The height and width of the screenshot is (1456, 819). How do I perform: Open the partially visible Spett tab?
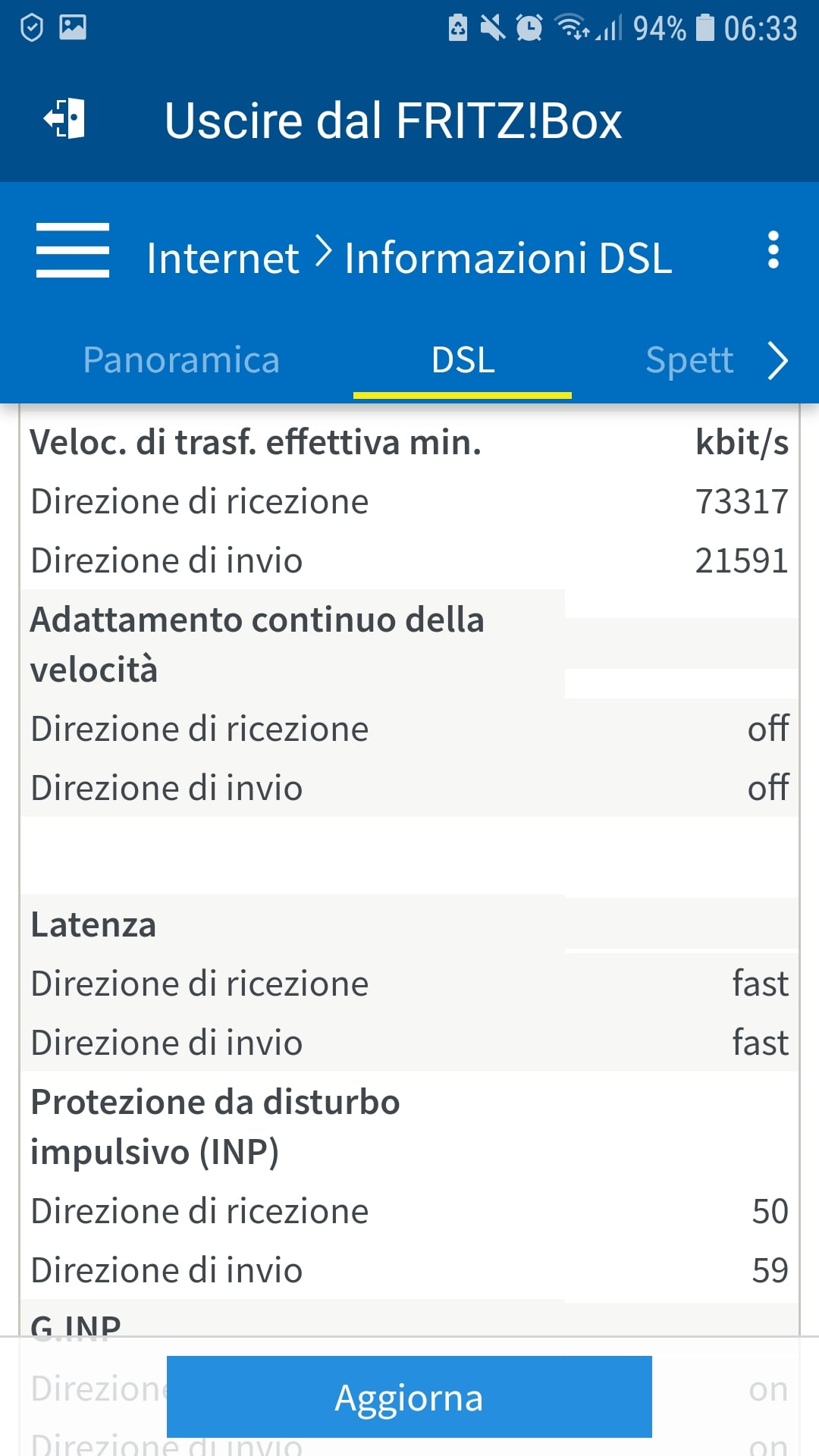689,360
